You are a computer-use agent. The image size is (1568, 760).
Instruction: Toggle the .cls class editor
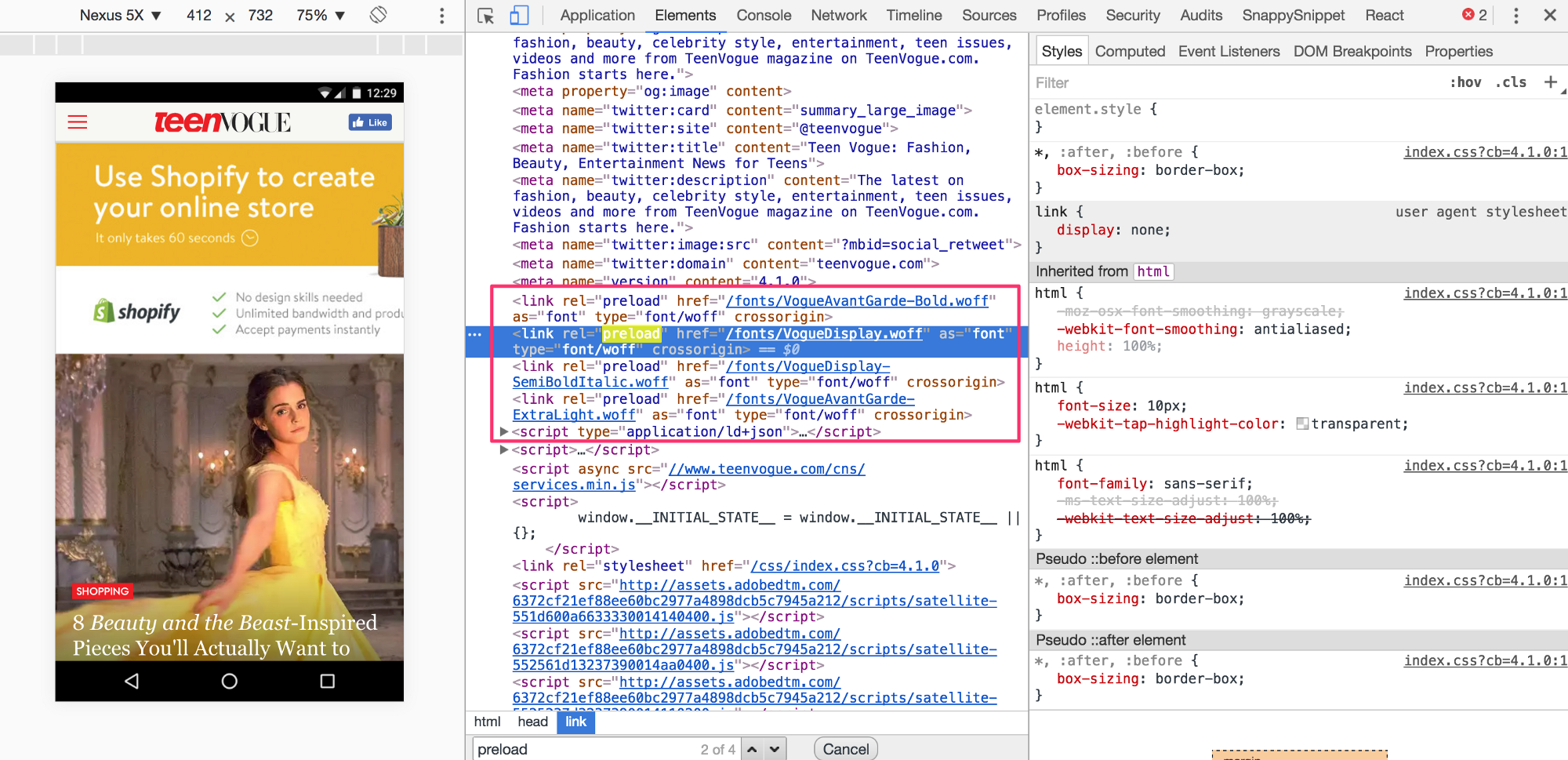click(1511, 82)
